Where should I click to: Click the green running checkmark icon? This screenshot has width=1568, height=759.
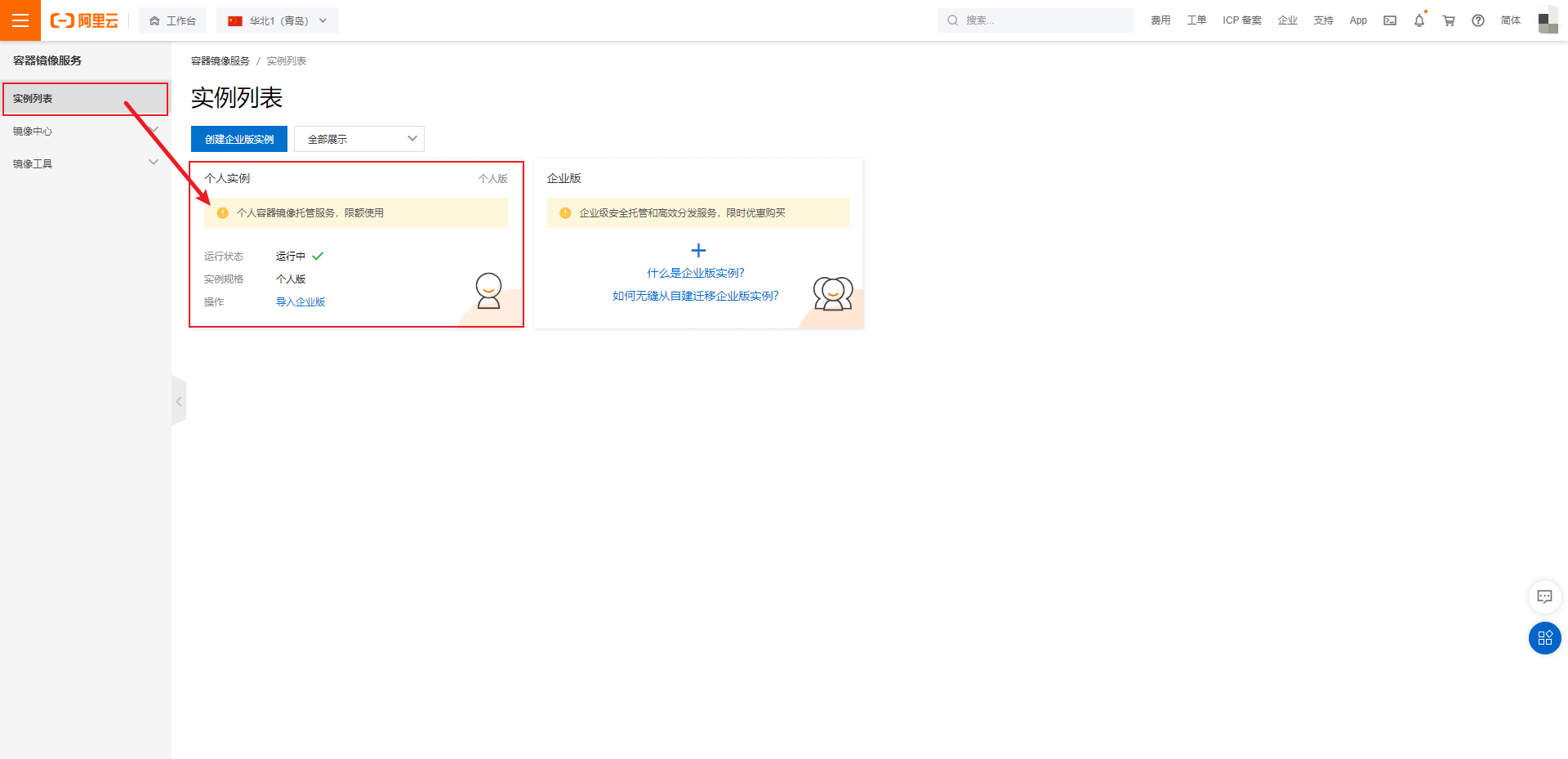[x=318, y=257]
